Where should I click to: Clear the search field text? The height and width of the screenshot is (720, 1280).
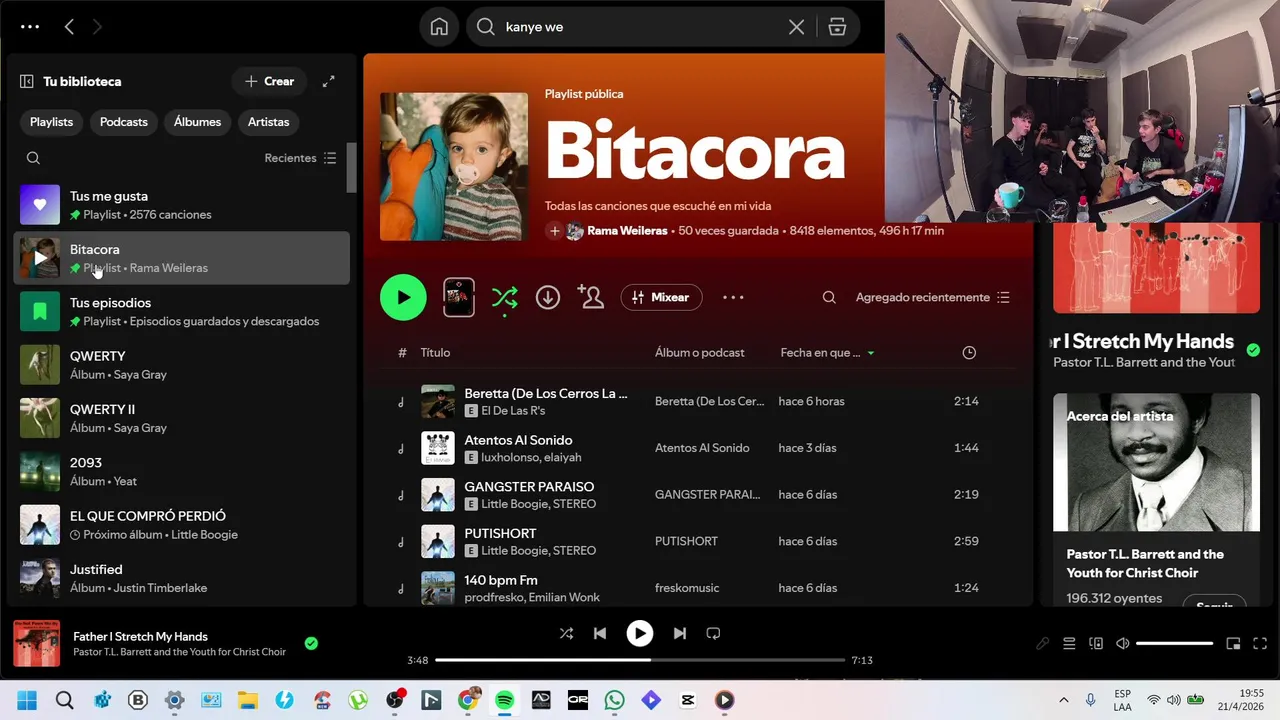796,27
